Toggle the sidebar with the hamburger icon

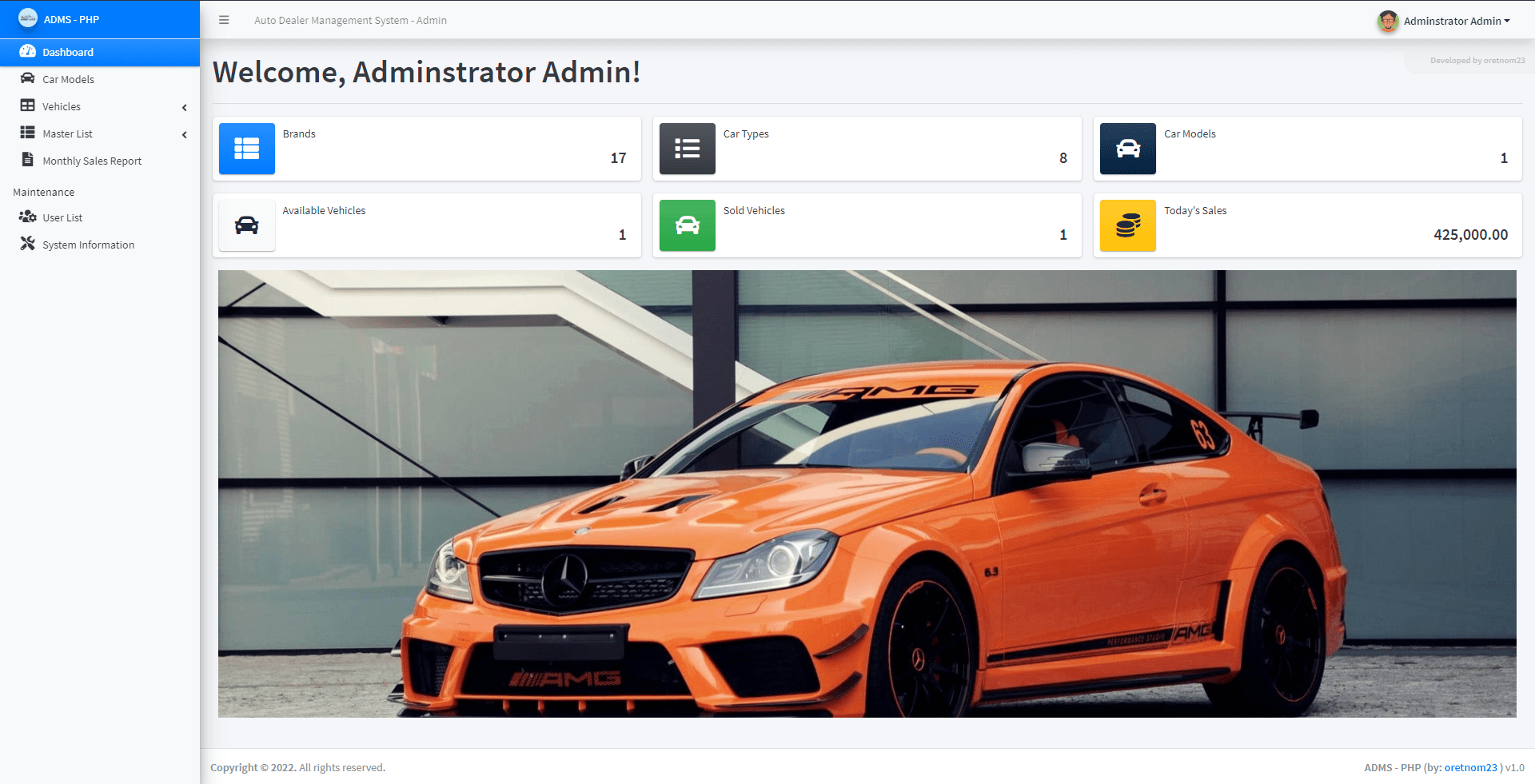pos(224,20)
